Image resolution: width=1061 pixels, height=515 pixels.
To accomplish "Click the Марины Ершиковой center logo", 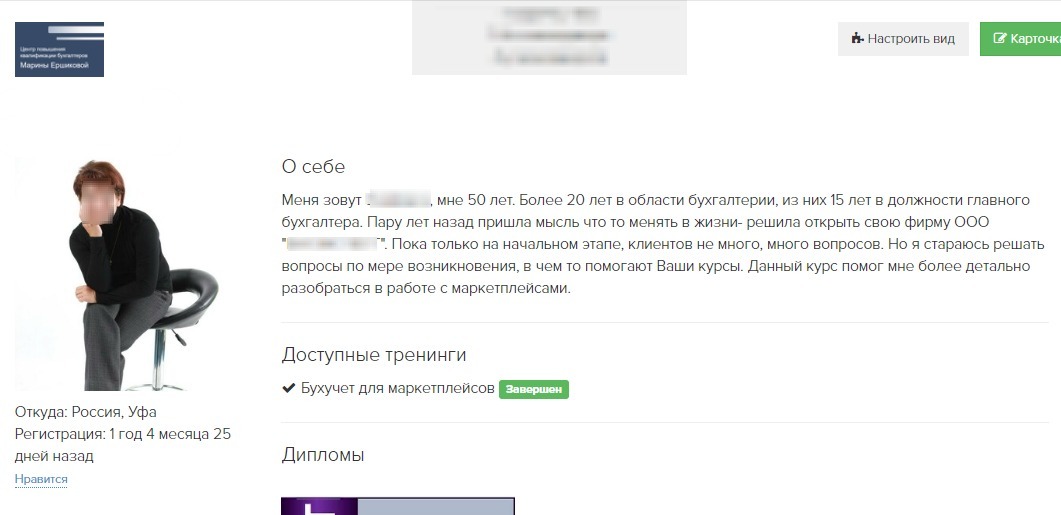I will coord(60,49).
